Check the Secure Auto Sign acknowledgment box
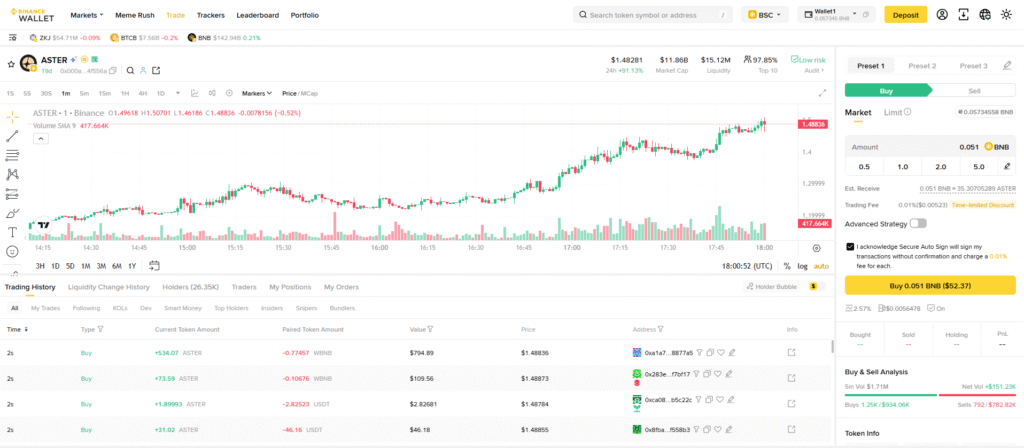The height and width of the screenshot is (448, 1024). point(850,246)
